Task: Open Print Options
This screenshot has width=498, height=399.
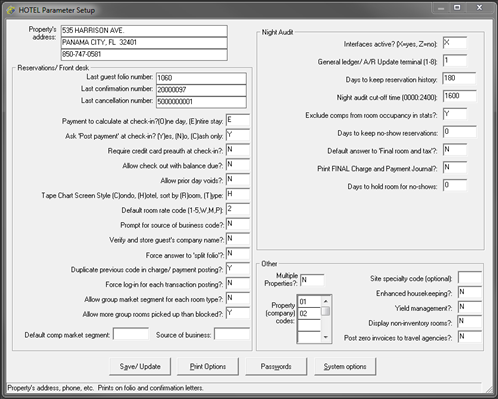Action: point(208,367)
